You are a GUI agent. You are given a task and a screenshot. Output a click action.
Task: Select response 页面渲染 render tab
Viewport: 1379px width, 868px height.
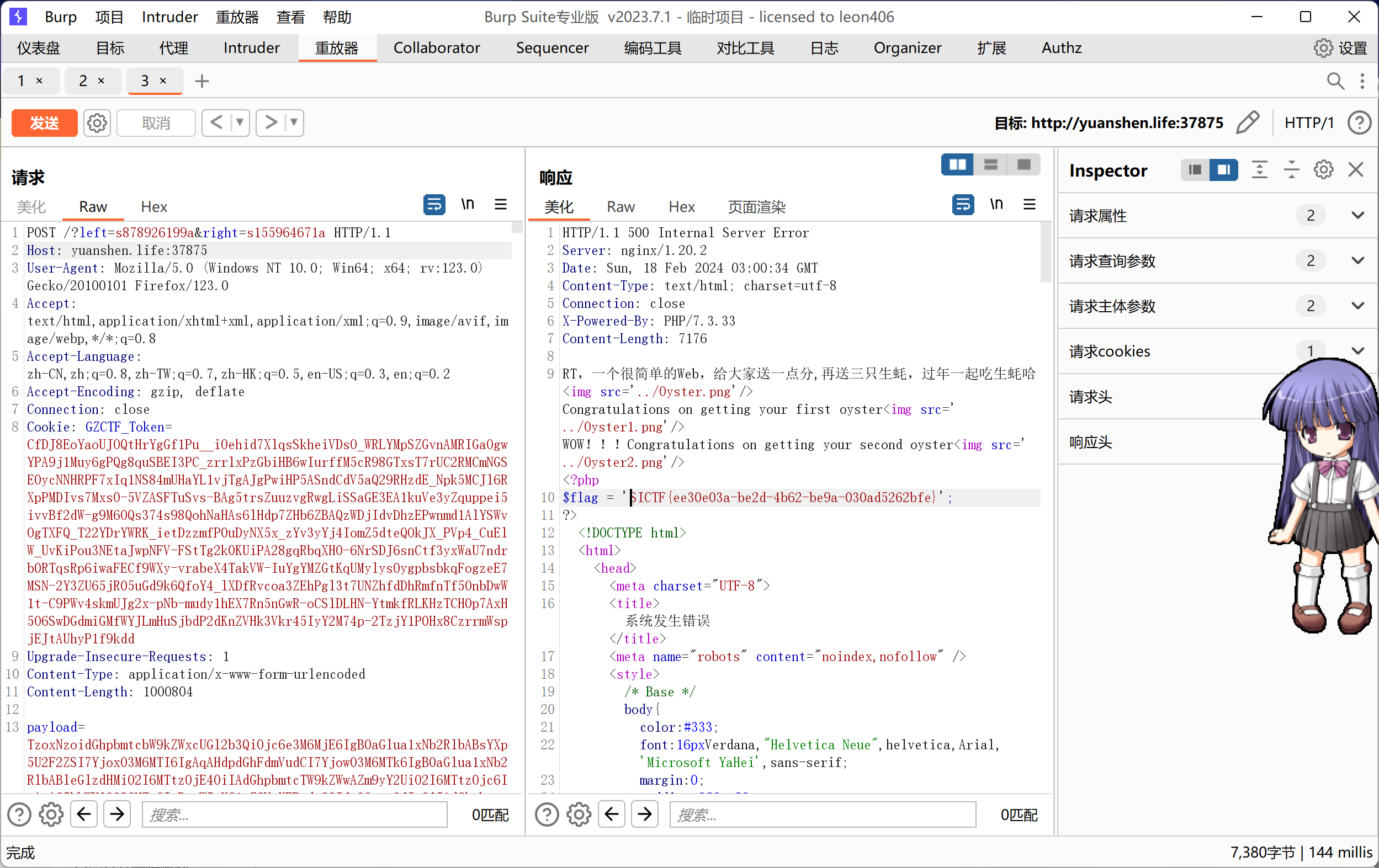756,207
